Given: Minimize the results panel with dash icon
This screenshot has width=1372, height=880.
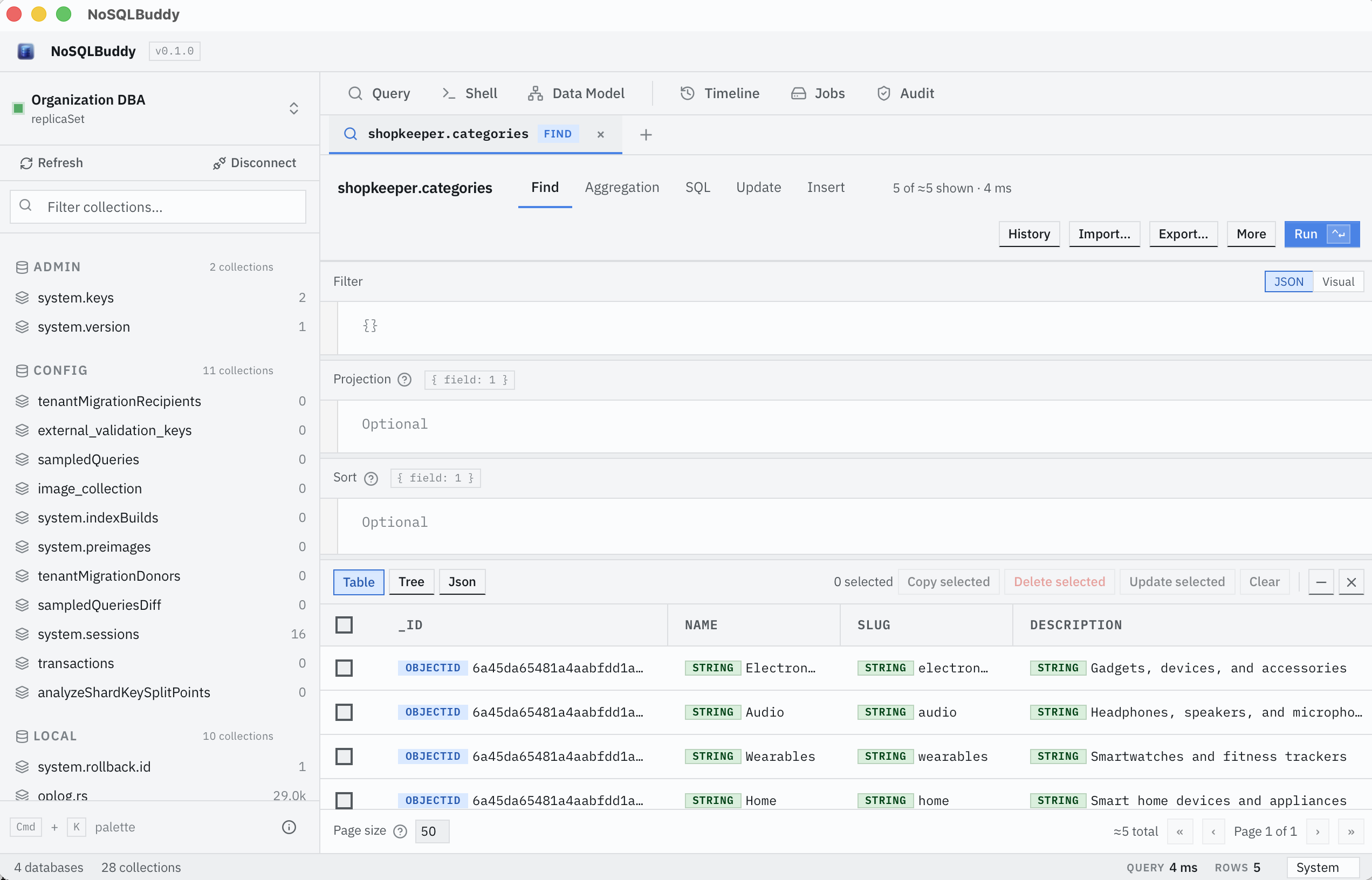Looking at the screenshot, I should (1321, 582).
